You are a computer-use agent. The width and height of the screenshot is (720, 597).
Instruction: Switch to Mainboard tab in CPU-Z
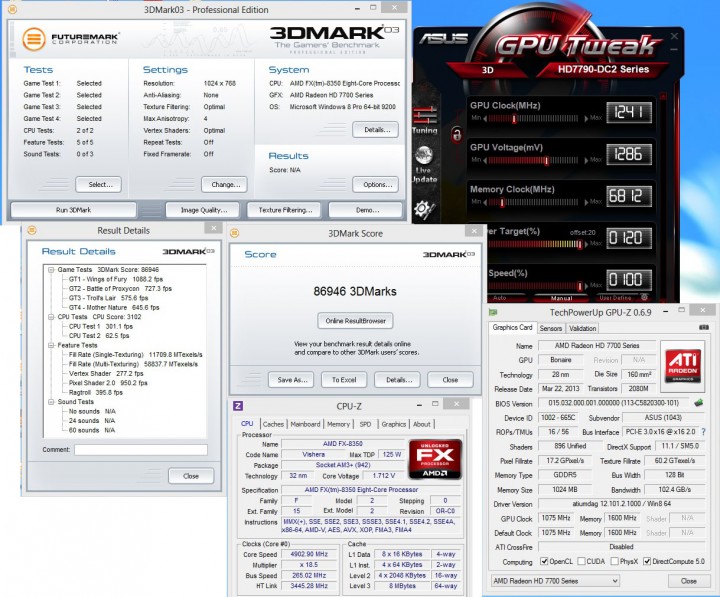pos(305,424)
